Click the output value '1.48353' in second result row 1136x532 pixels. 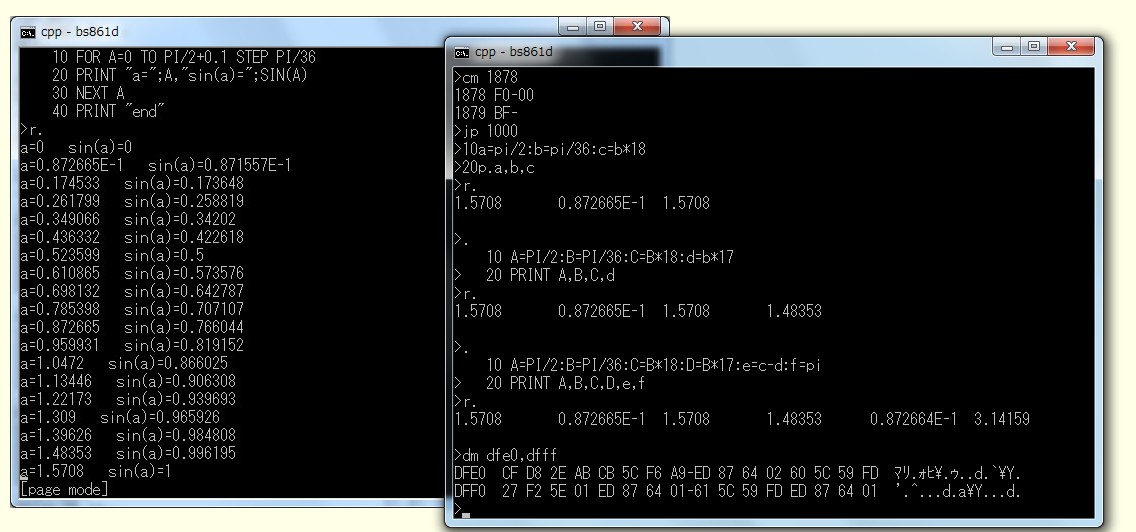click(x=794, y=311)
